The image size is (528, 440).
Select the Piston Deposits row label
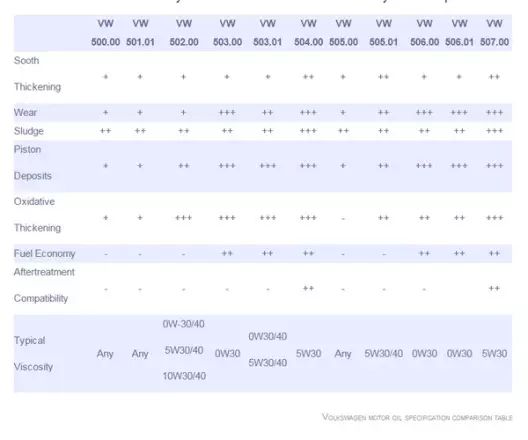pos(33,163)
